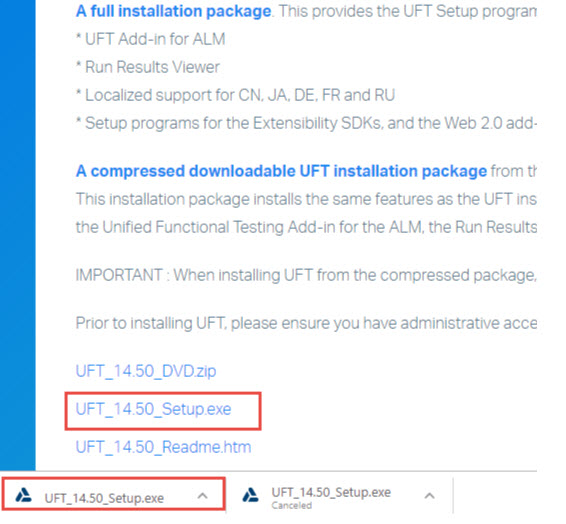Click the 'A full installation package' heading
Image resolution: width=566 pixels, height=524 pixels.
[173, 11]
